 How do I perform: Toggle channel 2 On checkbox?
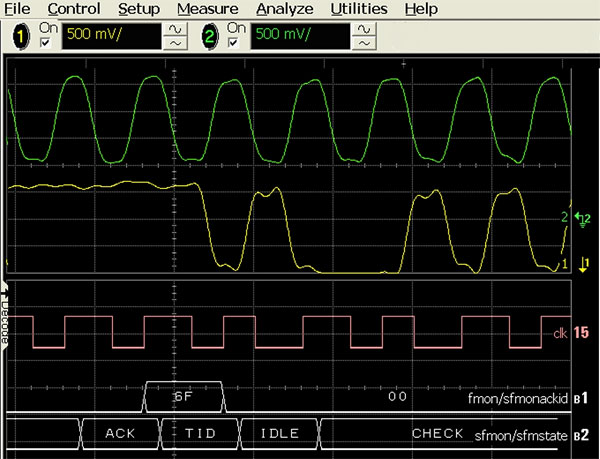tap(233, 43)
